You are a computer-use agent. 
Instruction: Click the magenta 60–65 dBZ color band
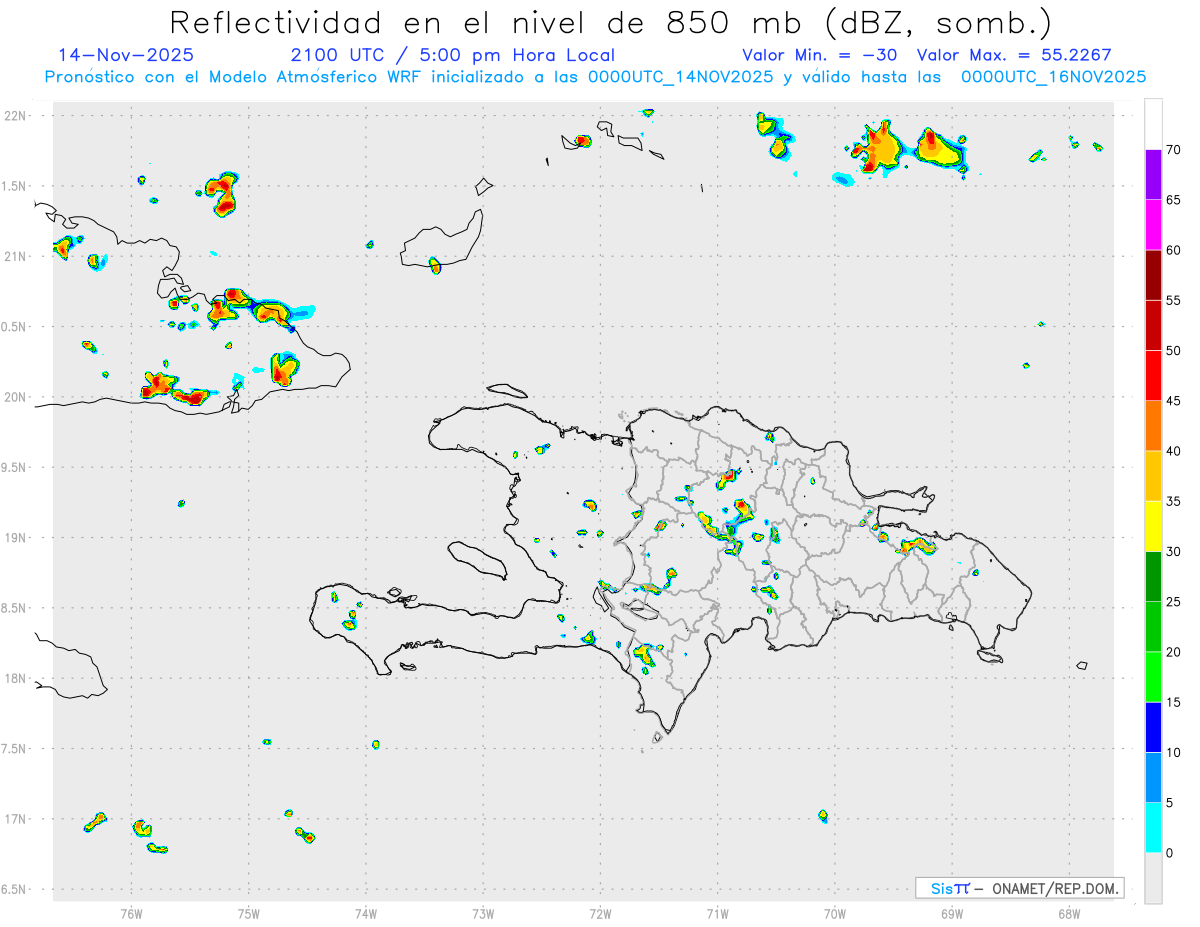(x=1153, y=225)
